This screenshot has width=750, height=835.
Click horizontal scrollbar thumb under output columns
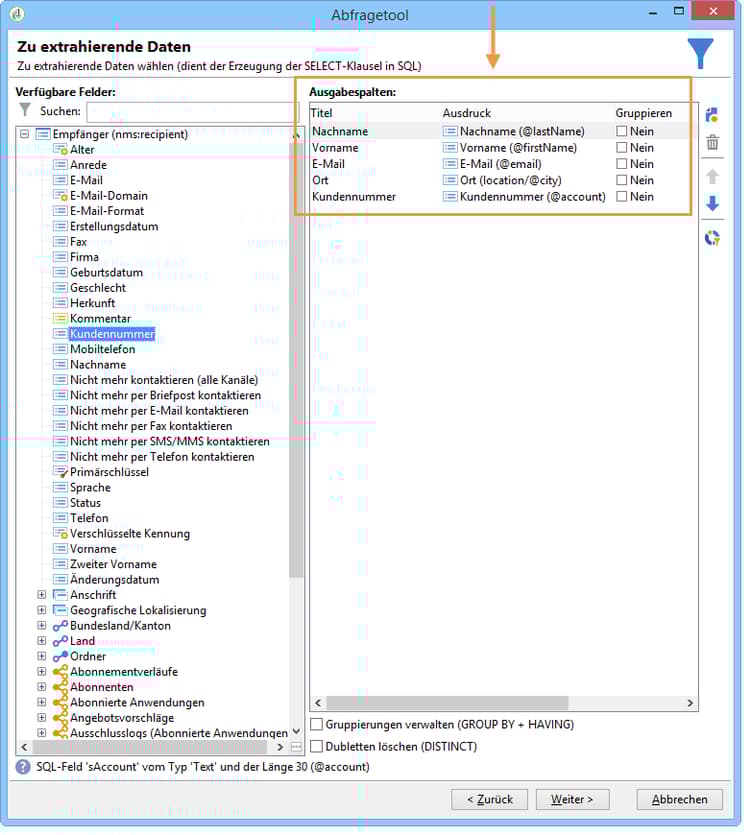(447, 703)
